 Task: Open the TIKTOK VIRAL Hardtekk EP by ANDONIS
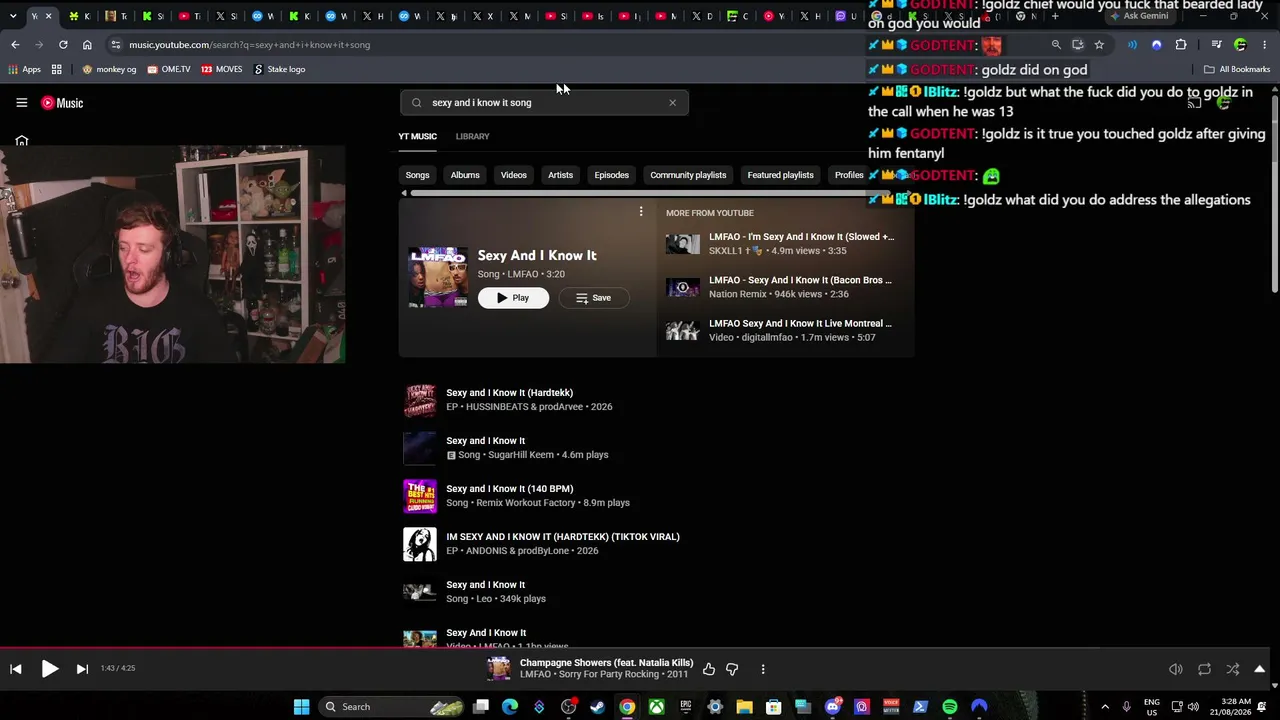(x=563, y=537)
